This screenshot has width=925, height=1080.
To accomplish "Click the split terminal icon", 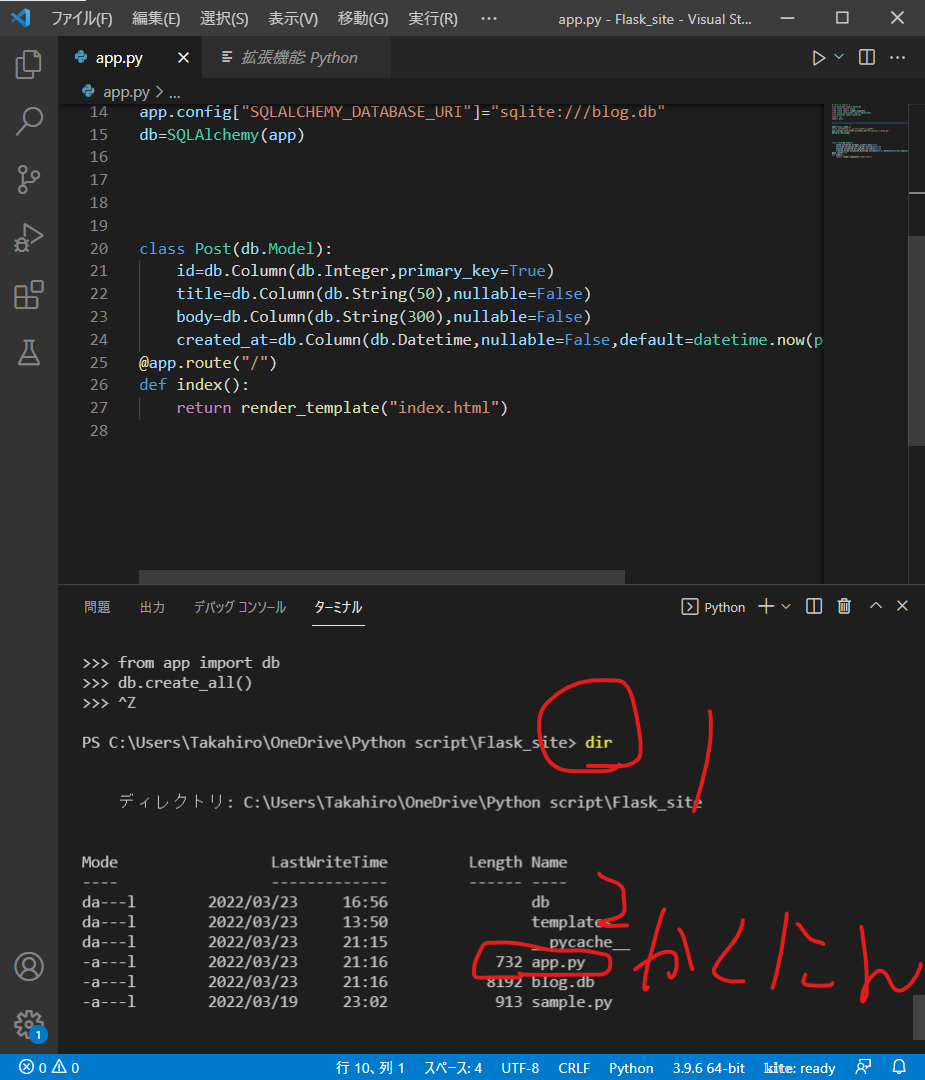I will point(812,606).
